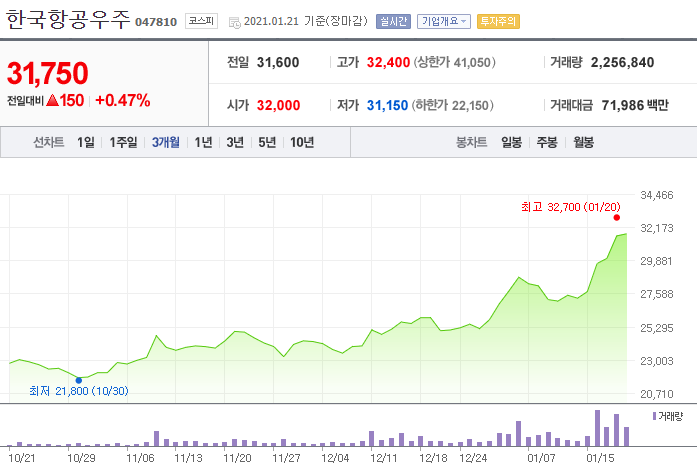The width and height of the screenshot is (697, 467).
Task: Click the 34,466 y-axis label
Action: coord(657,195)
